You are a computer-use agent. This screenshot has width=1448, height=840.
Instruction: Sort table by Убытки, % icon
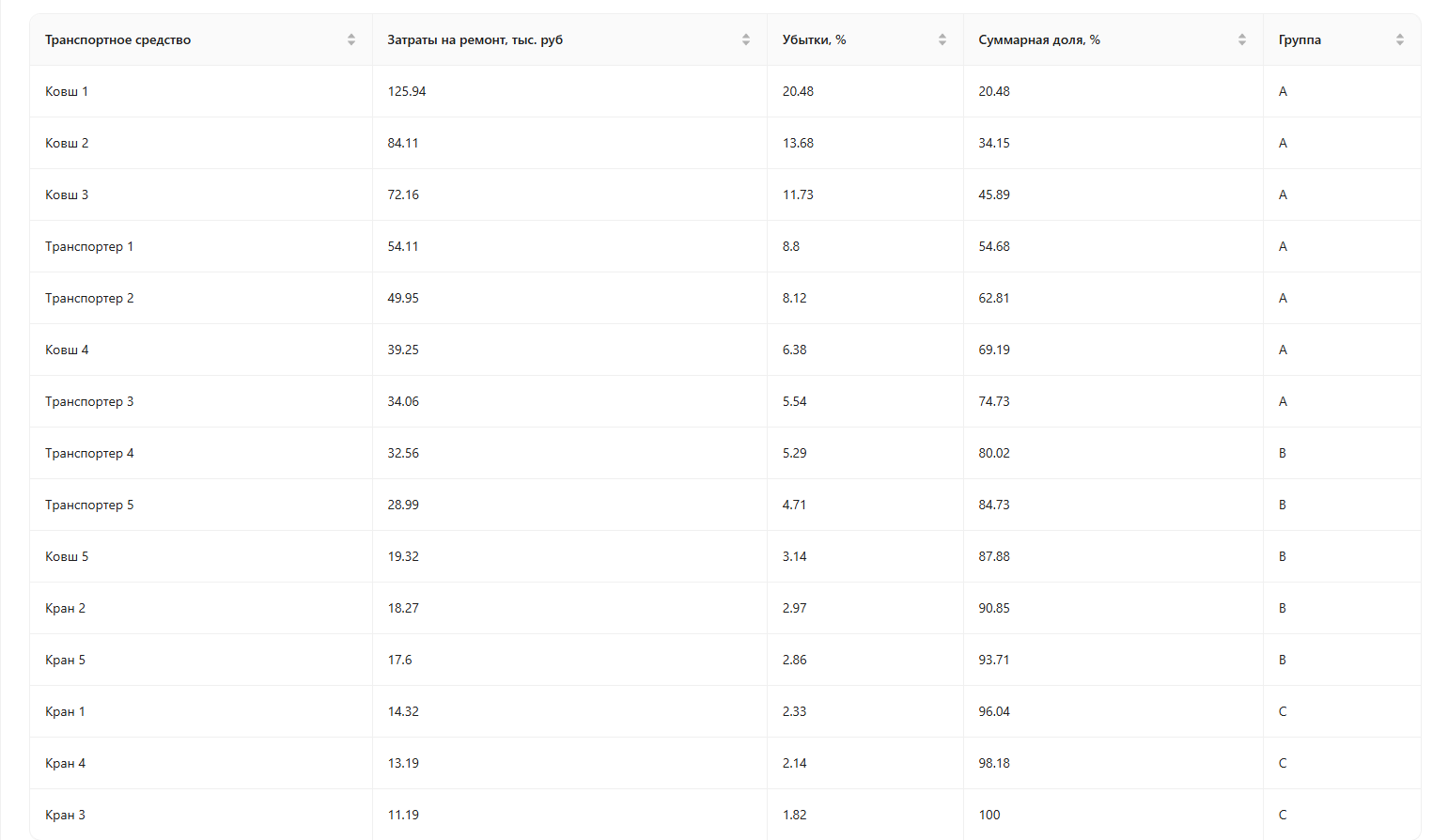pyautogui.click(x=942, y=39)
